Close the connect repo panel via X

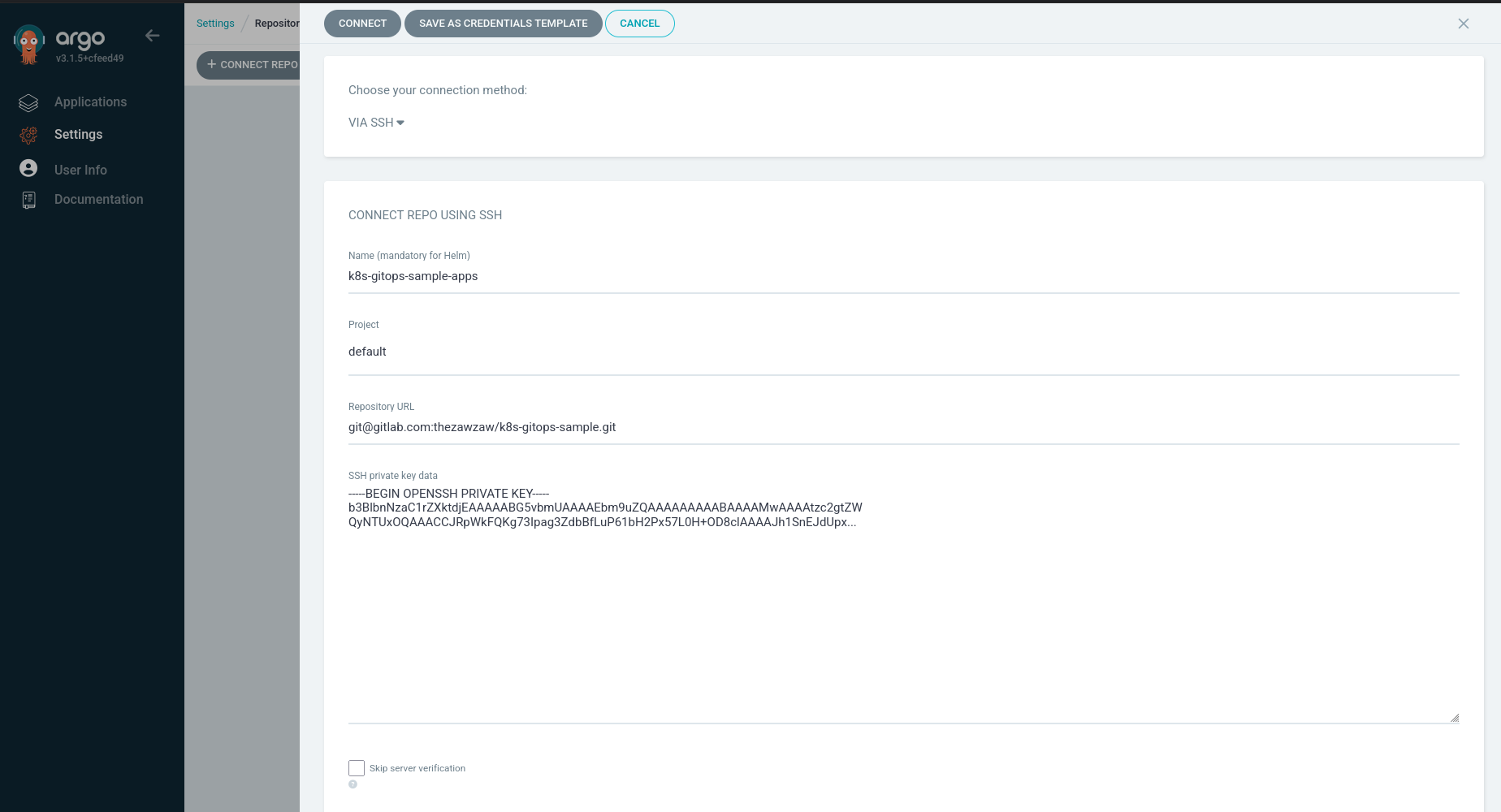tap(1463, 24)
